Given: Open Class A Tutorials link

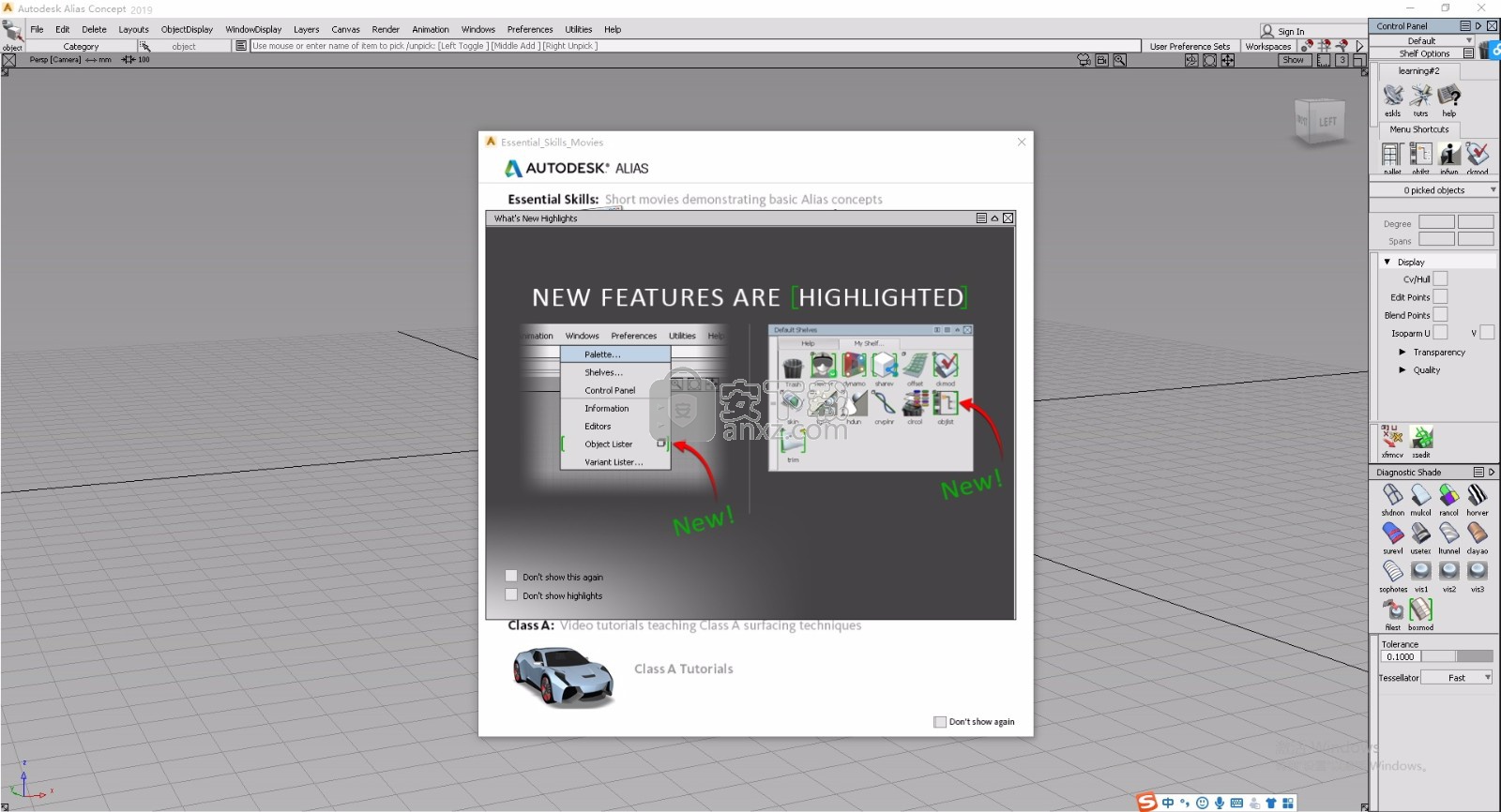Looking at the screenshot, I should tap(684, 669).
